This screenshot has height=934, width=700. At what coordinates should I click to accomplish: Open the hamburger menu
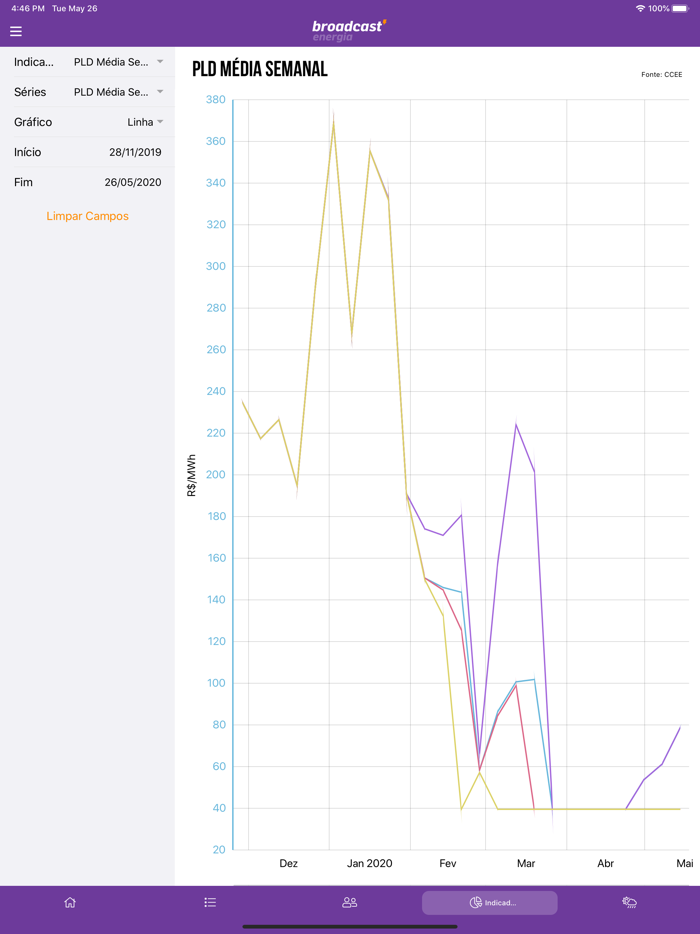(x=16, y=31)
